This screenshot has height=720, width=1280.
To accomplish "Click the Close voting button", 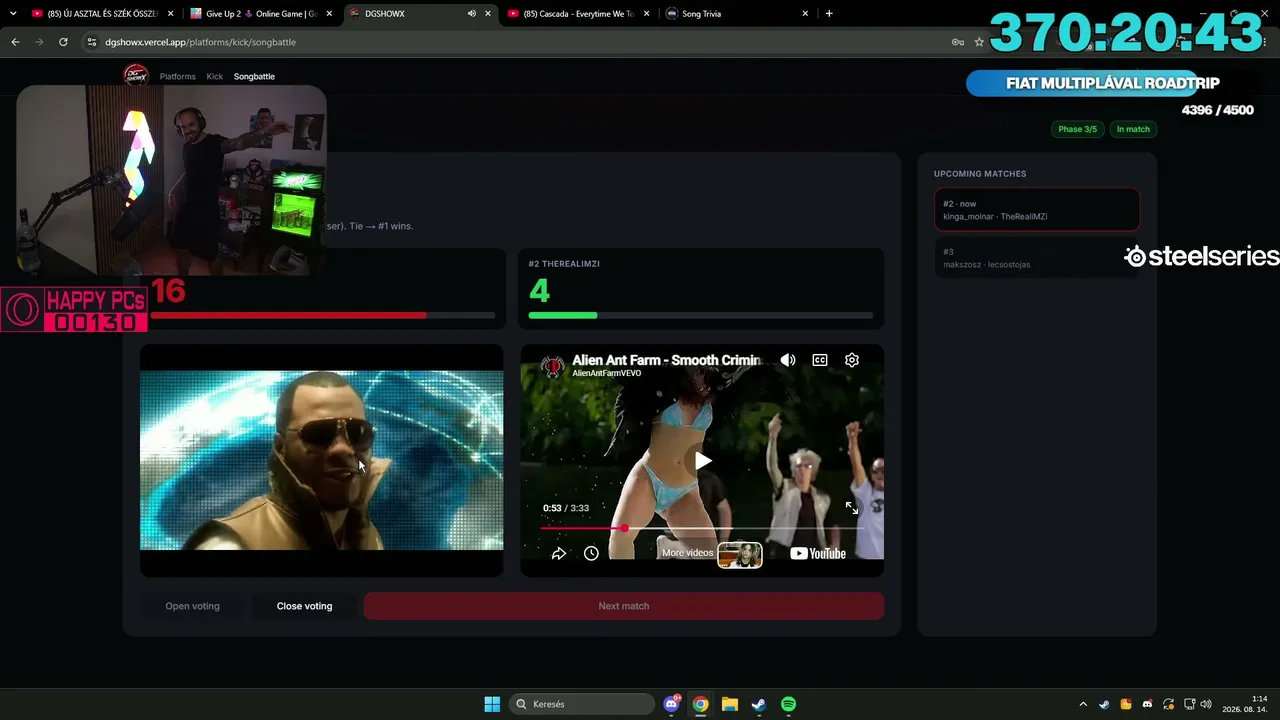I will click(304, 606).
